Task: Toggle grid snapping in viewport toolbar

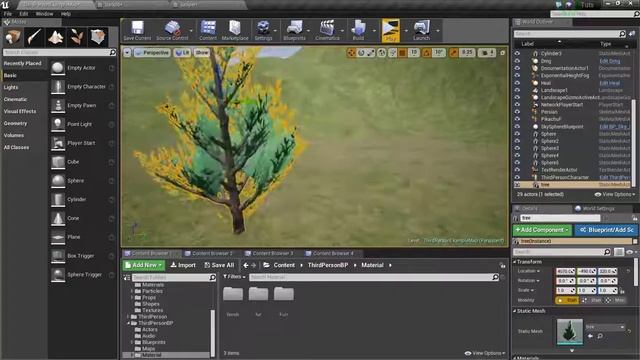Action: pos(402,53)
